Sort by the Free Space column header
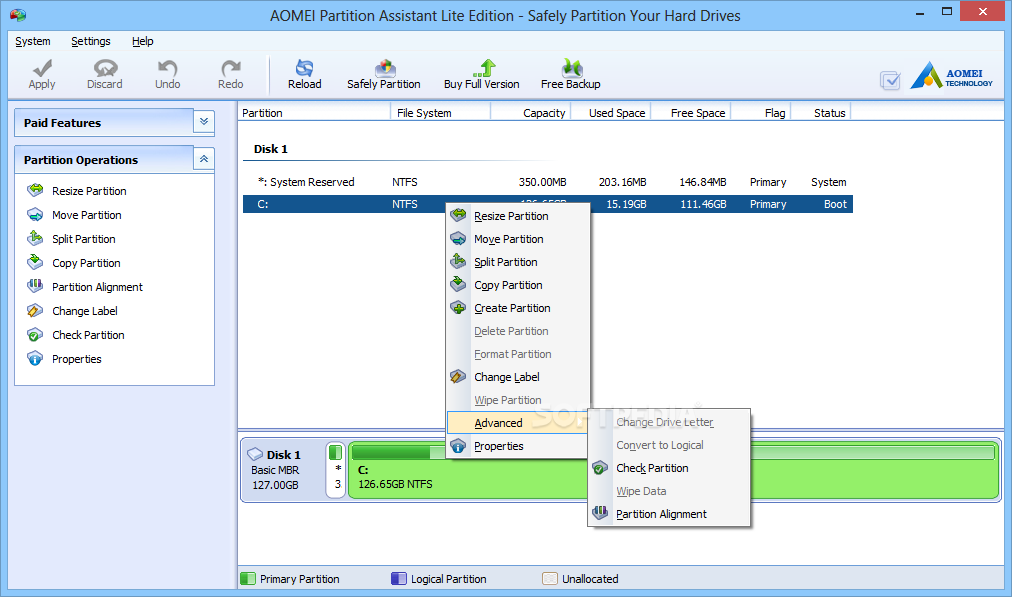The height and width of the screenshot is (597, 1012). 691,113
